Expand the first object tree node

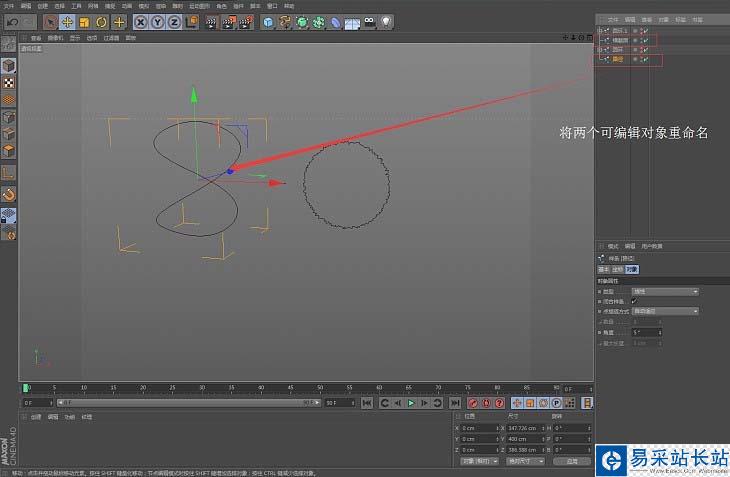pos(600,30)
